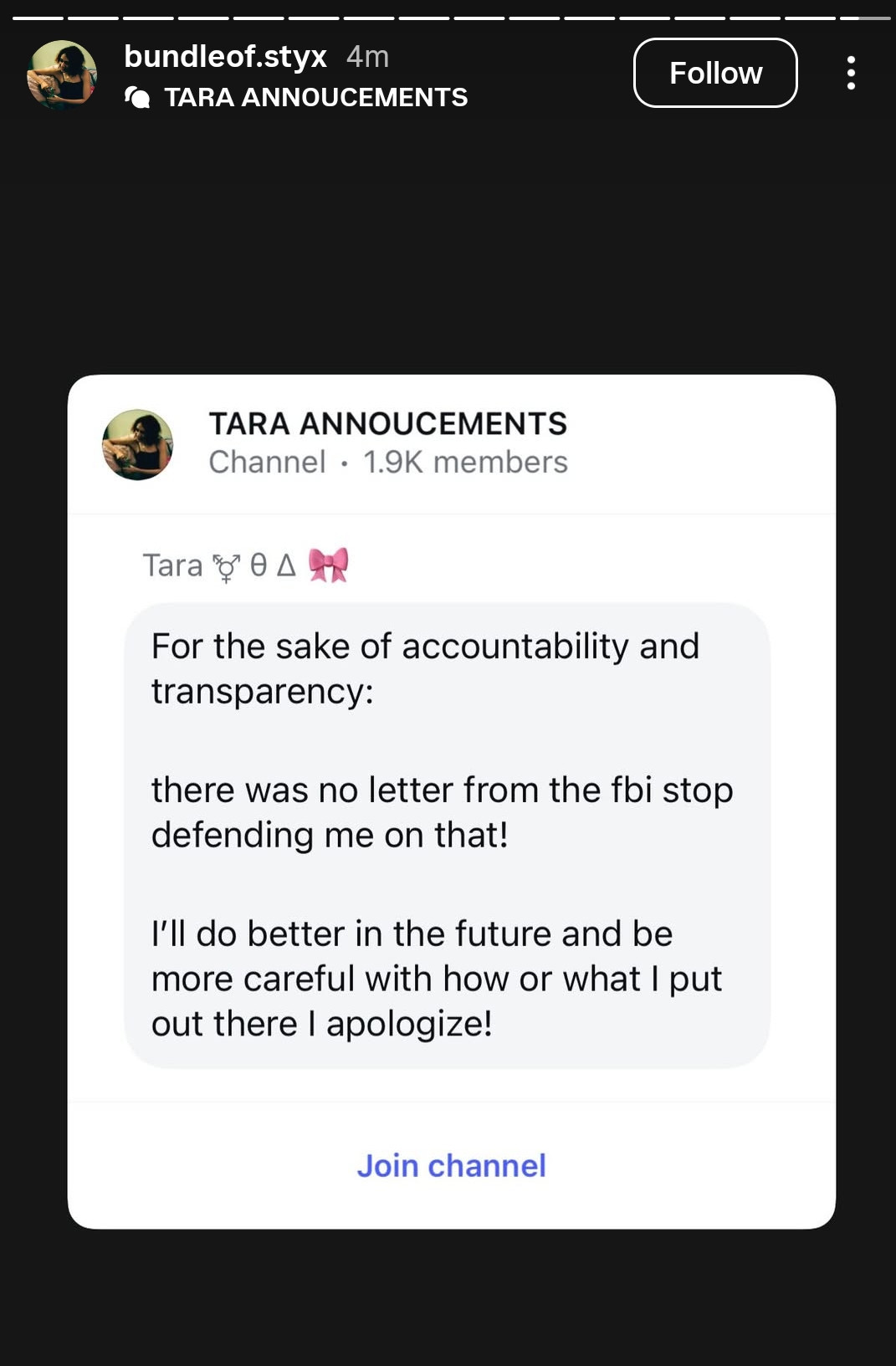The image size is (896, 1366).
Task: Open the TARA ANNOUCEMENTS label under the username
Action: click(x=315, y=98)
